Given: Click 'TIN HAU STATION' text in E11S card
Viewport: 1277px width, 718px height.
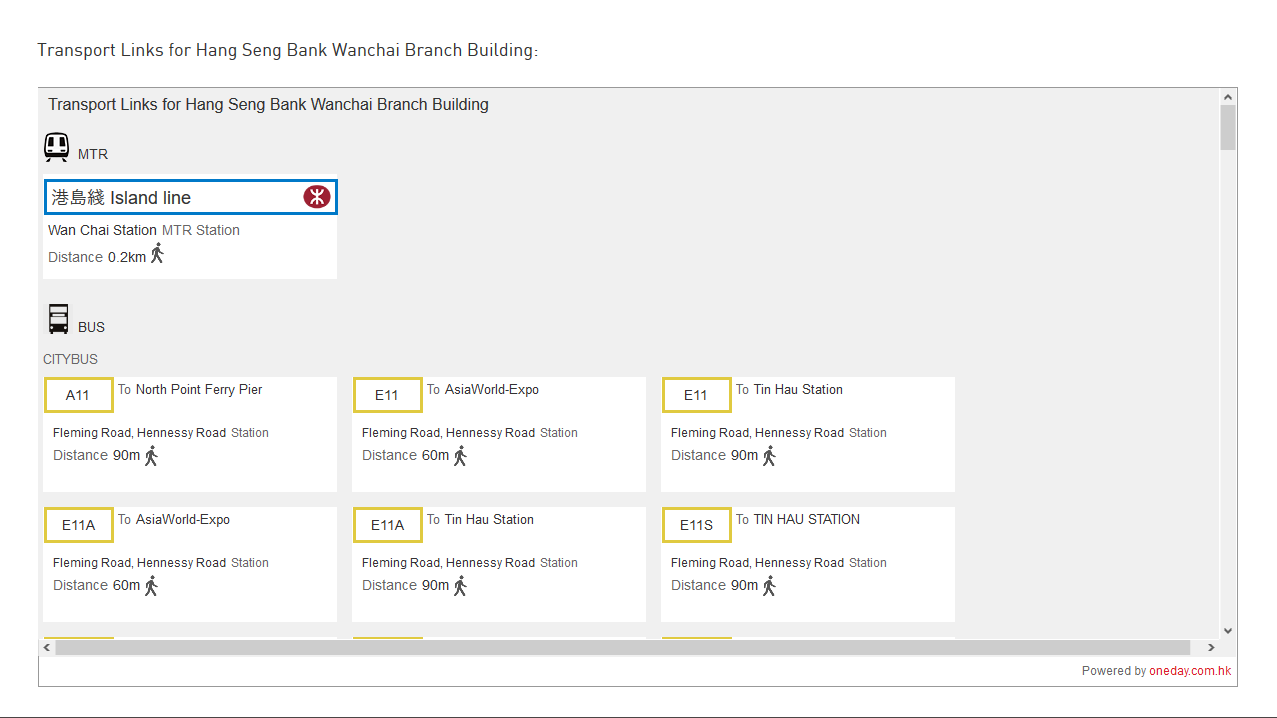Looking at the screenshot, I should pyautogui.click(x=807, y=519).
